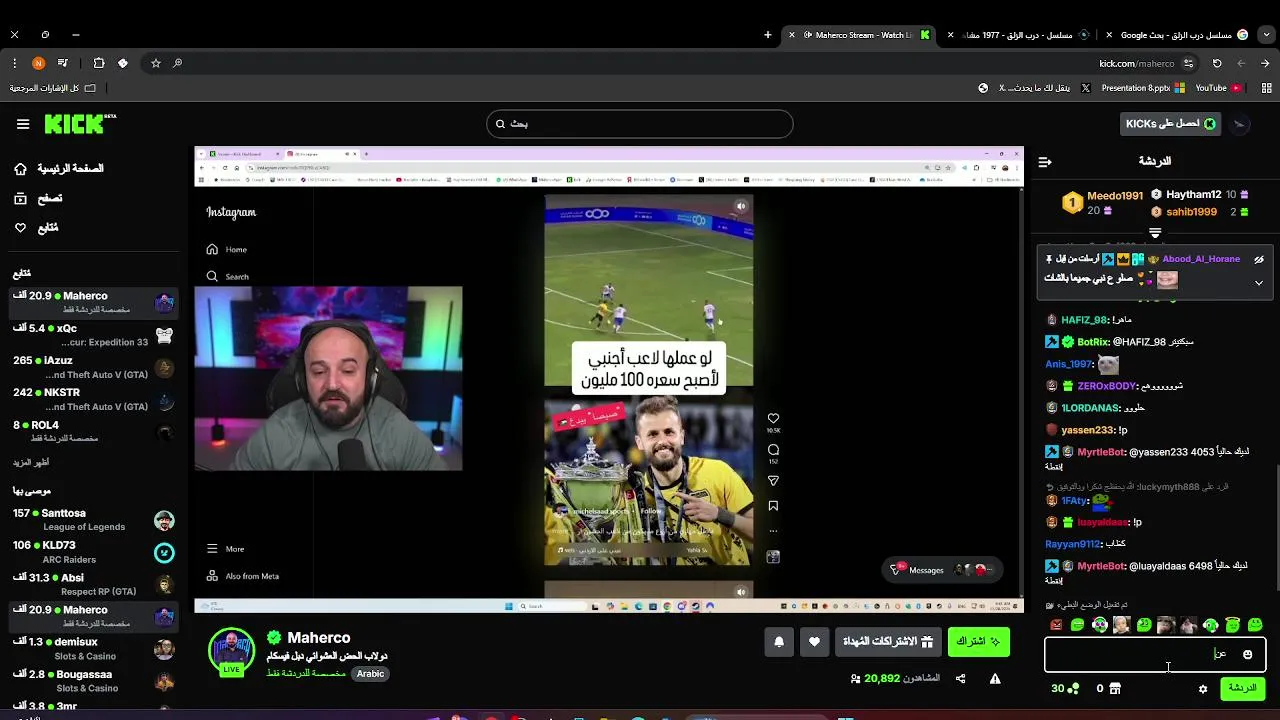
Task: Open demisux Slots & Casino channel
Action: point(93,648)
